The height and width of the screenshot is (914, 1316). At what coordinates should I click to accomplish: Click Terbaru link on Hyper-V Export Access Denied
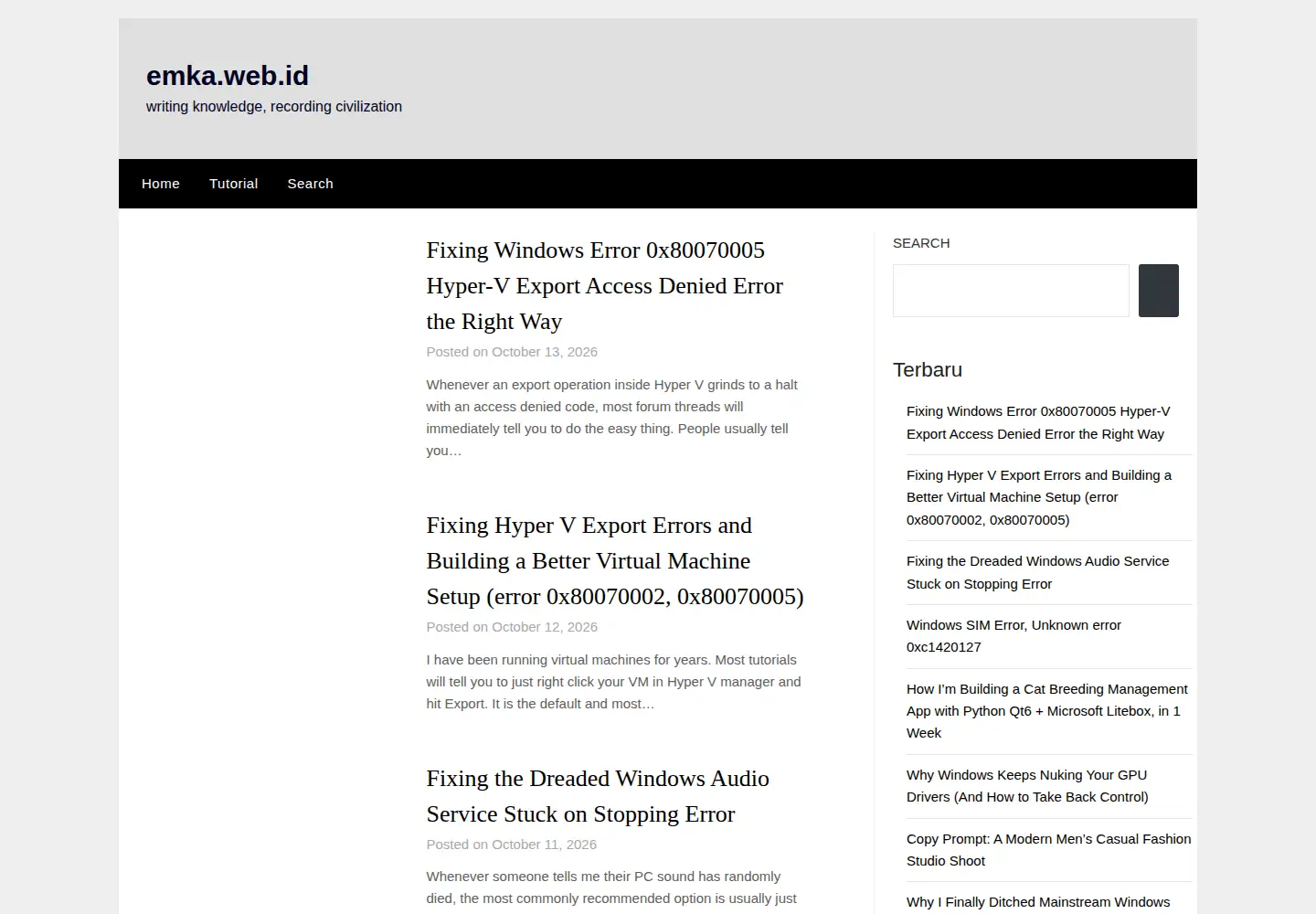tap(1038, 422)
